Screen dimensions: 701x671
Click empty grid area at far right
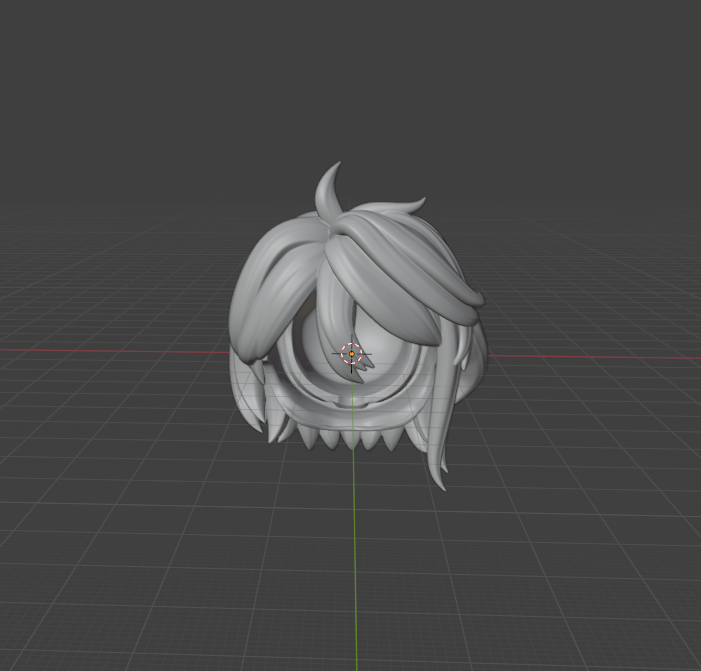[x=640, y=450]
